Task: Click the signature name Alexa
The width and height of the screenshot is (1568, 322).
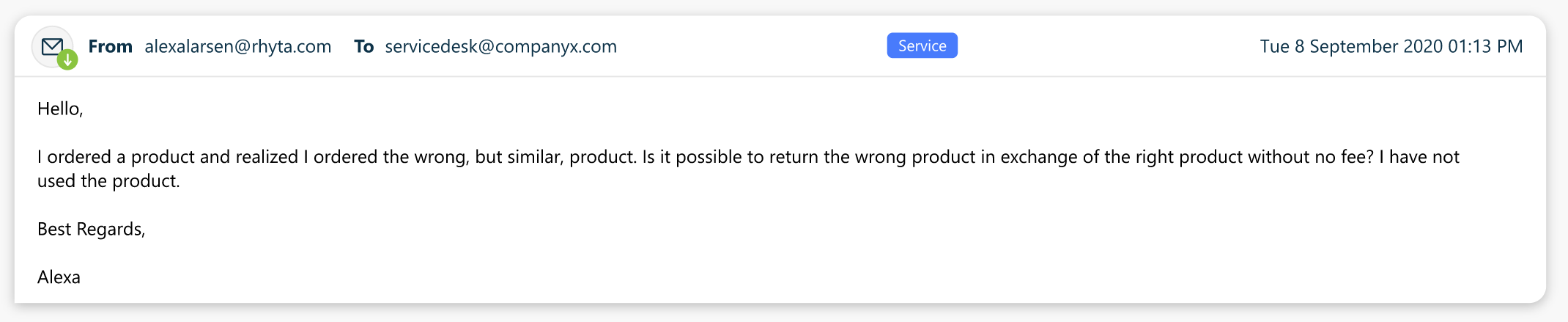Action: click(59, 277)
